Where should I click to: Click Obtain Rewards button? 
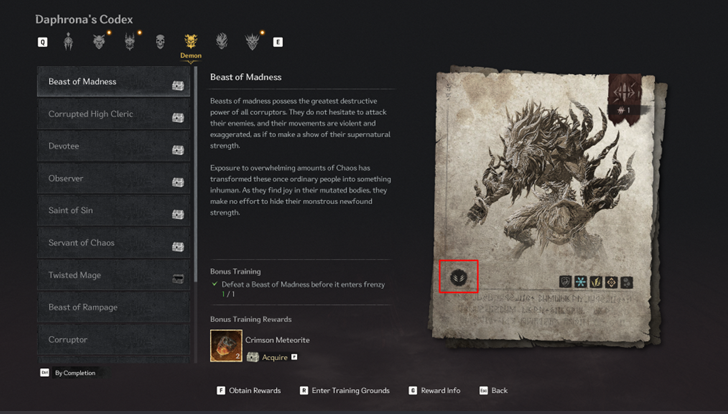[x=249, y=390]
